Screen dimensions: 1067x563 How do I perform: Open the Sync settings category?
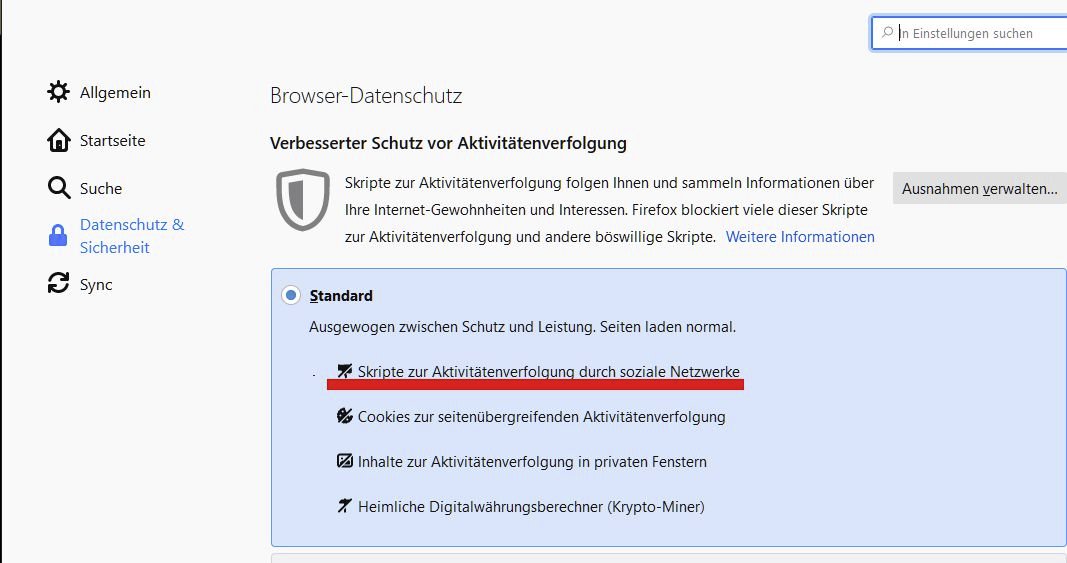coord(96,285)
